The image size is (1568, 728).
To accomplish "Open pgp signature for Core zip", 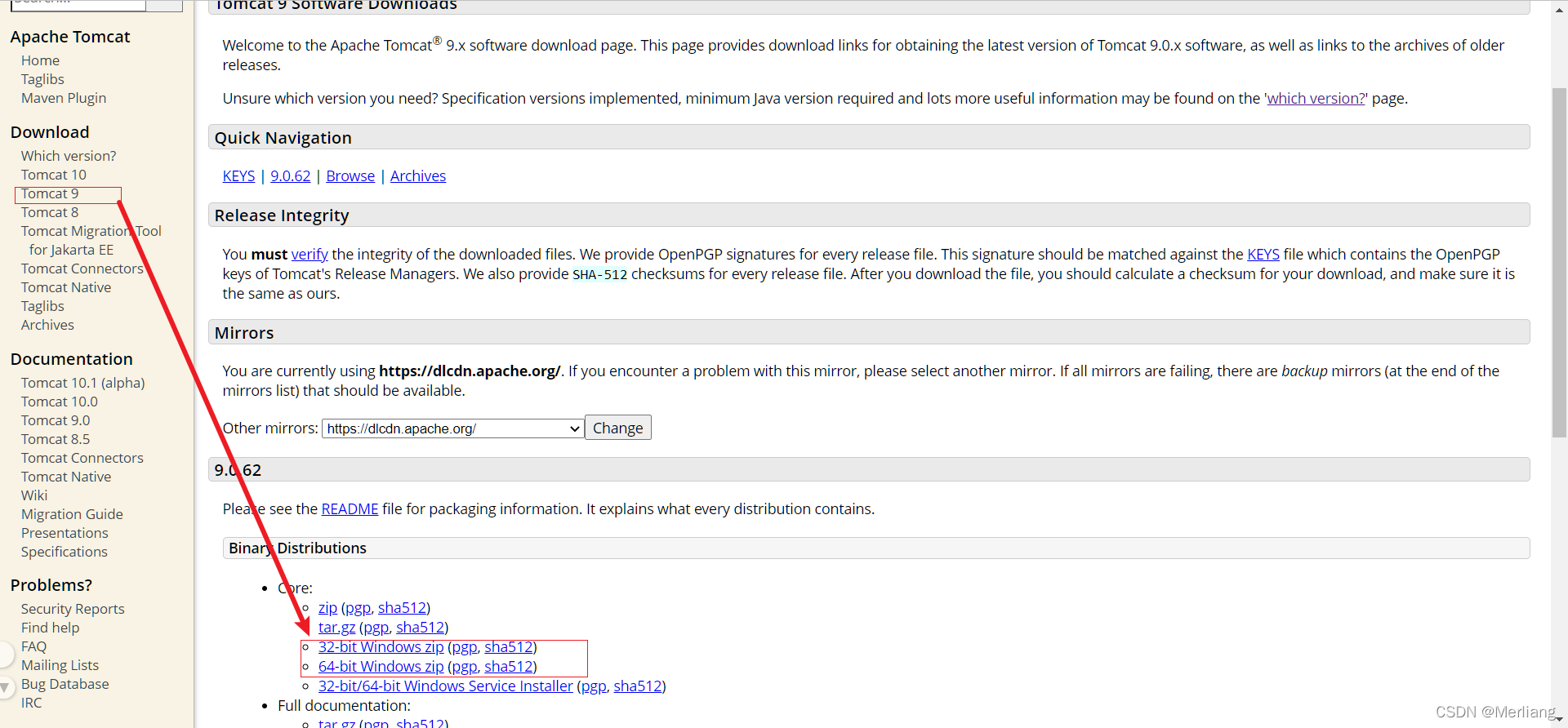I will point(358,608).
